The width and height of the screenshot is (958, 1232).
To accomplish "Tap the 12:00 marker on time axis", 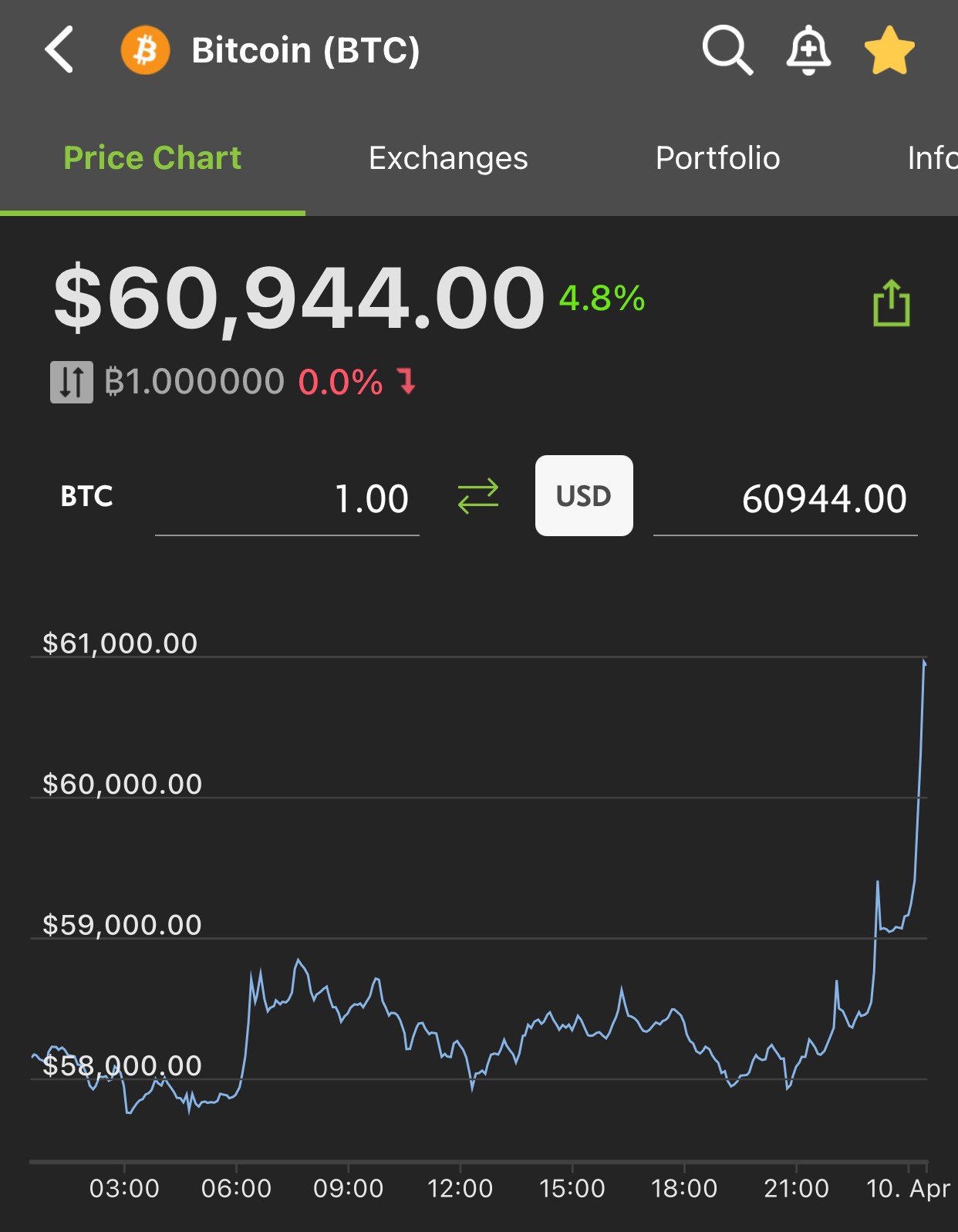I will [460, 1188].
